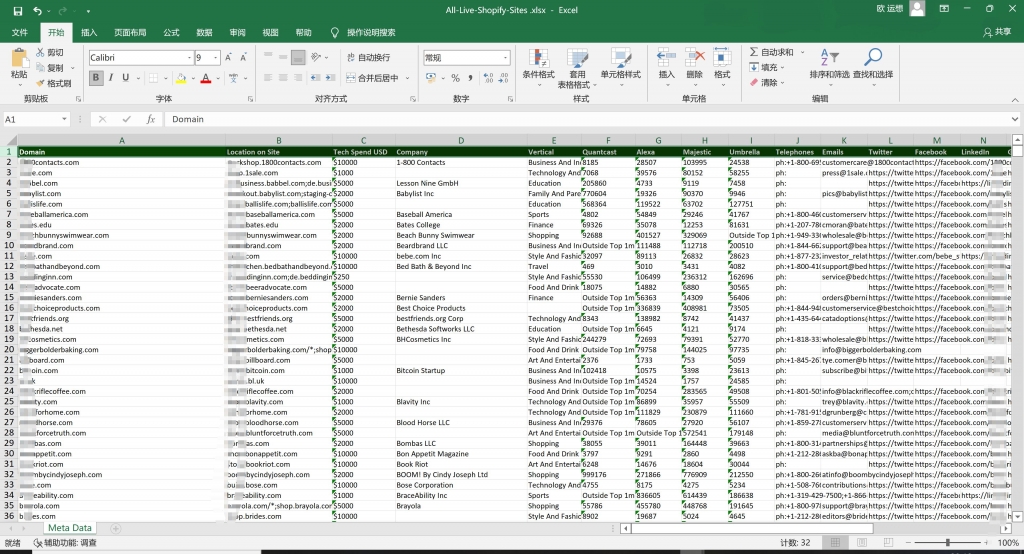Open the font size dropdown
This screenshot has width=1024, height=554.
[x=216, y=57]
